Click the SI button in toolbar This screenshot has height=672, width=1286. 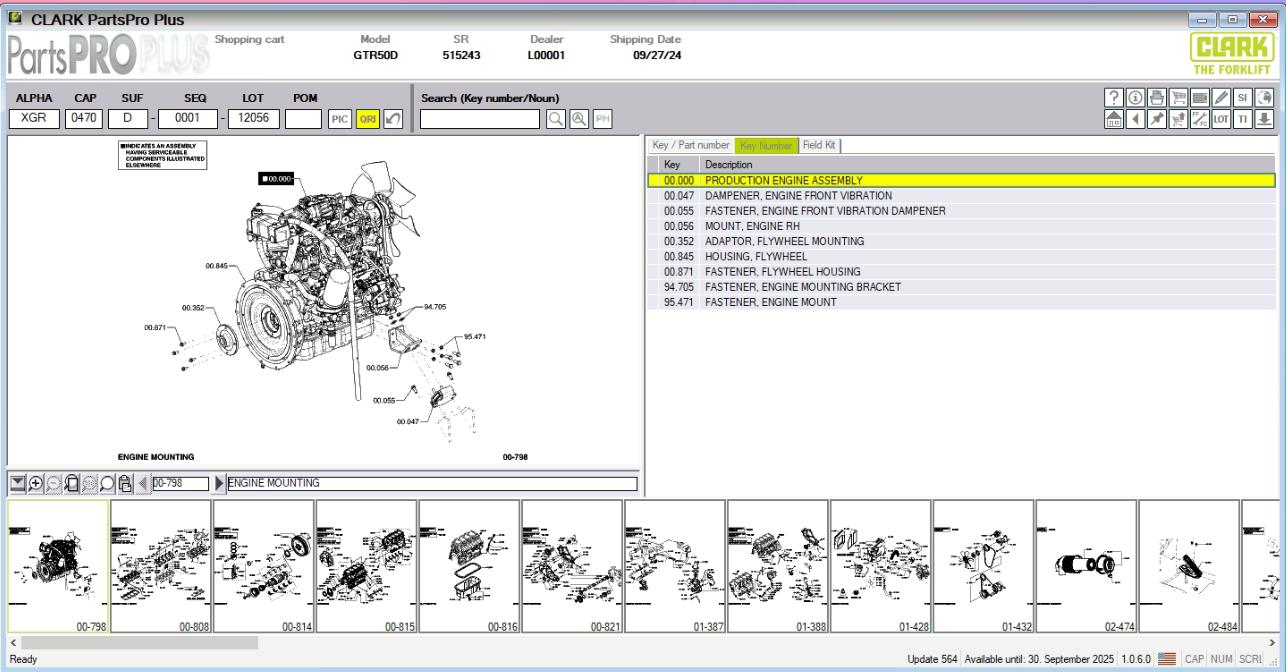pyautogui.click(x=1243, y=97)
